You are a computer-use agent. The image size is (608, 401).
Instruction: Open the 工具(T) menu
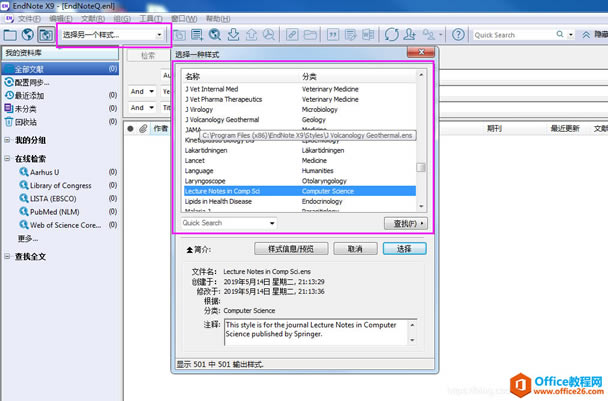point(151,19)
